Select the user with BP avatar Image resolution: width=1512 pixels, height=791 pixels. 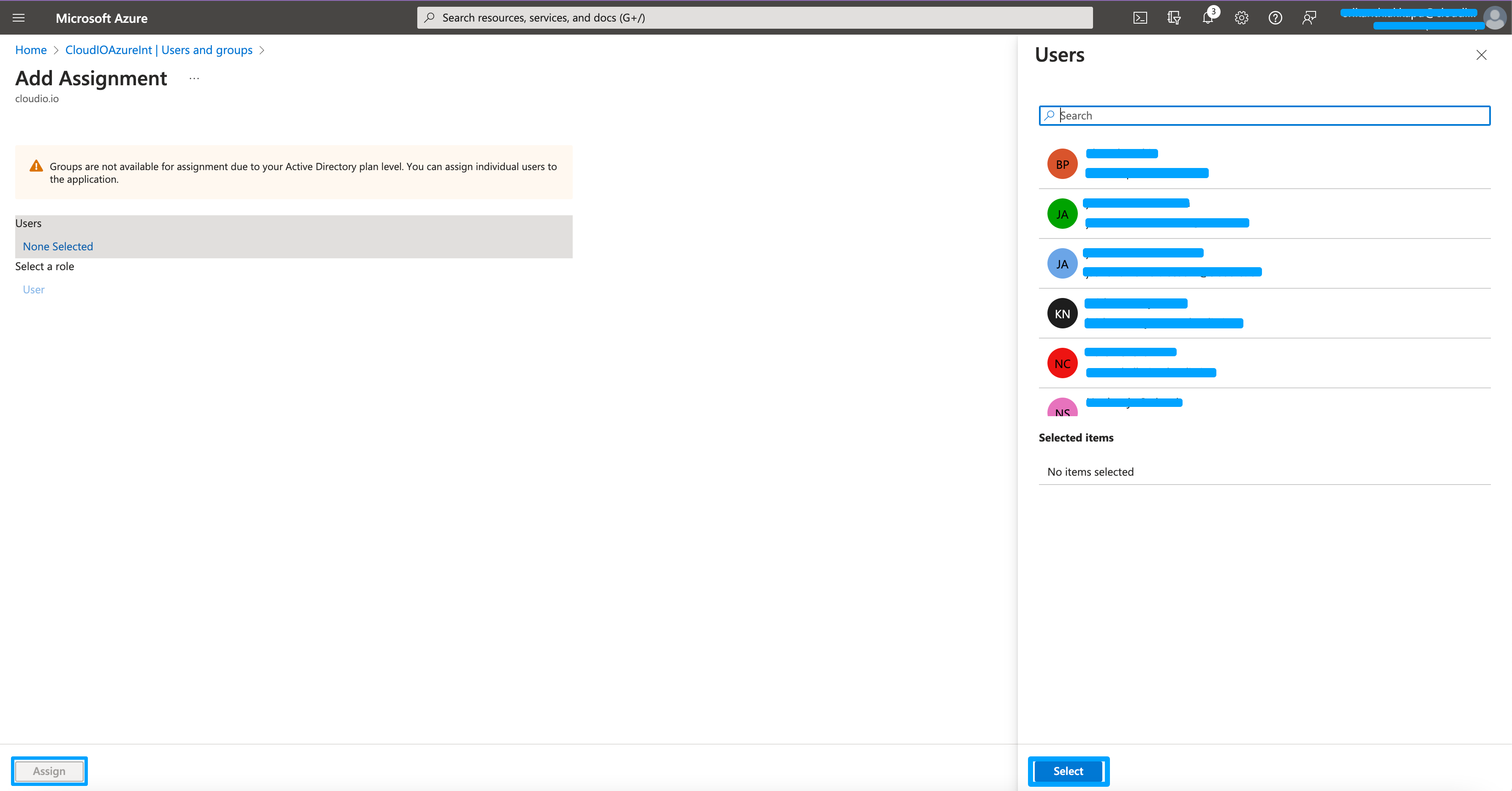coord(1062,164)
